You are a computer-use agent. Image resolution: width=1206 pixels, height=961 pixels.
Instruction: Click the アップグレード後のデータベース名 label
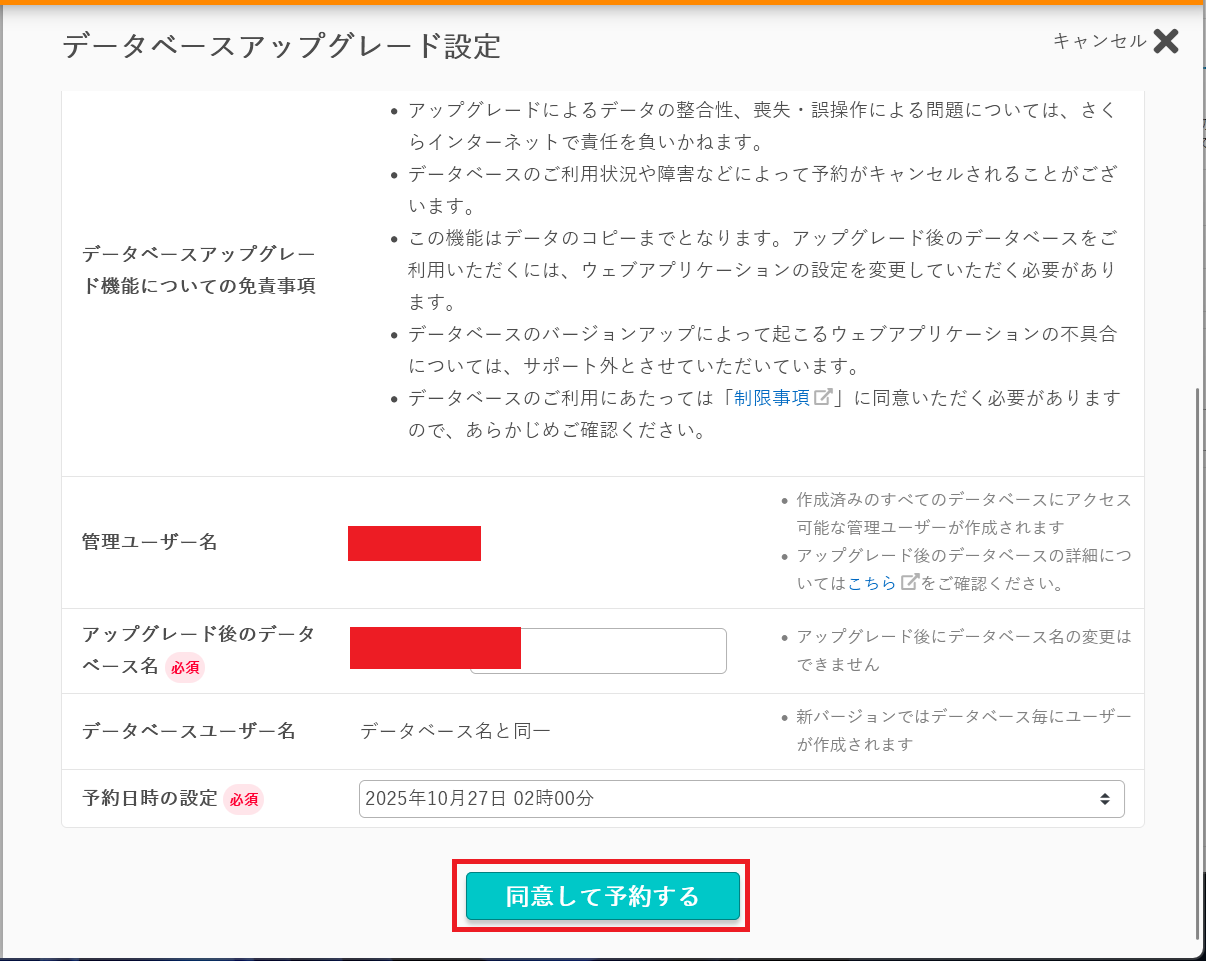198,634
